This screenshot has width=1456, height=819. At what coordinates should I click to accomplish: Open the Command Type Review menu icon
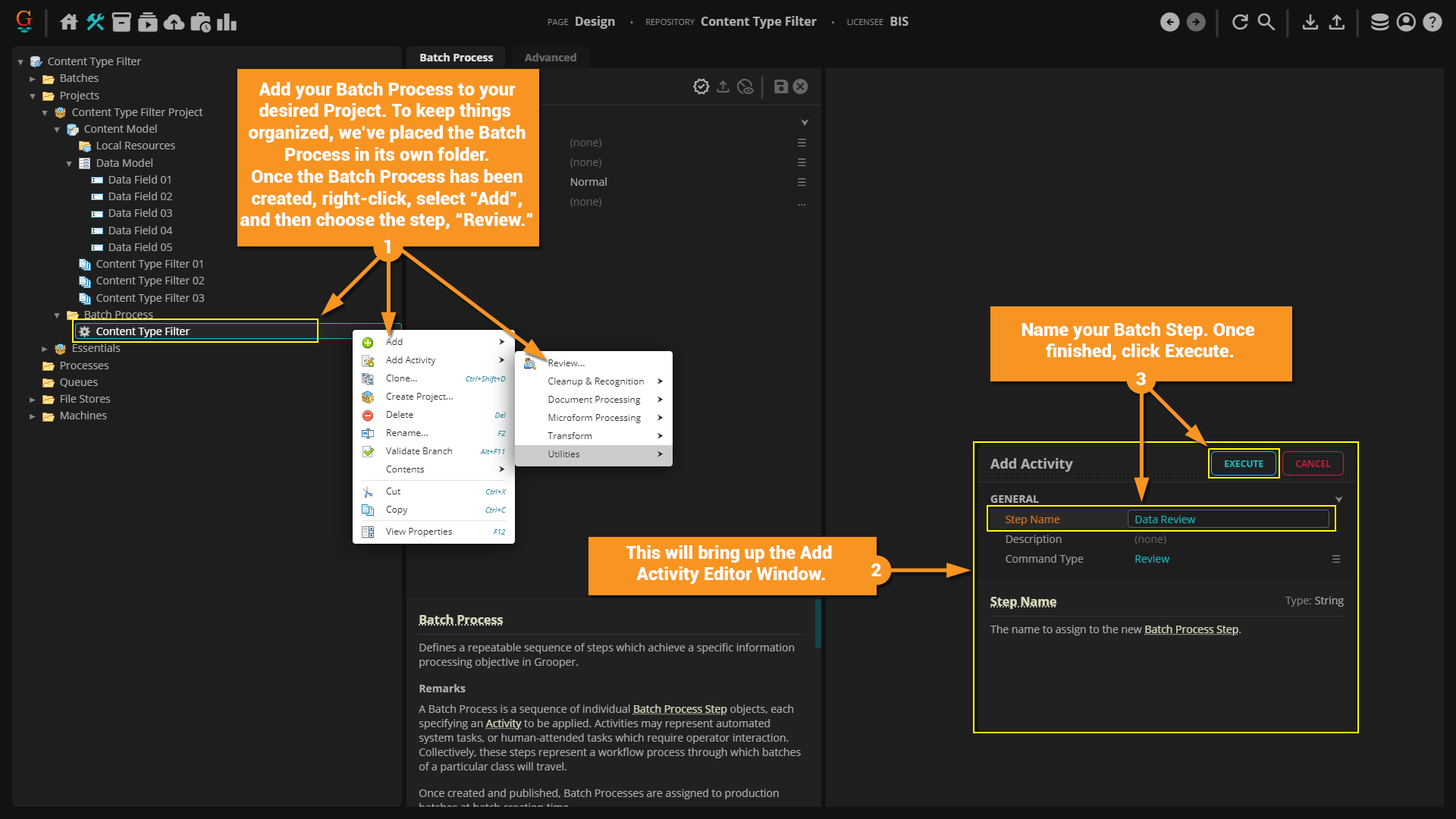pyautogui.click(x=1336, y=559)
